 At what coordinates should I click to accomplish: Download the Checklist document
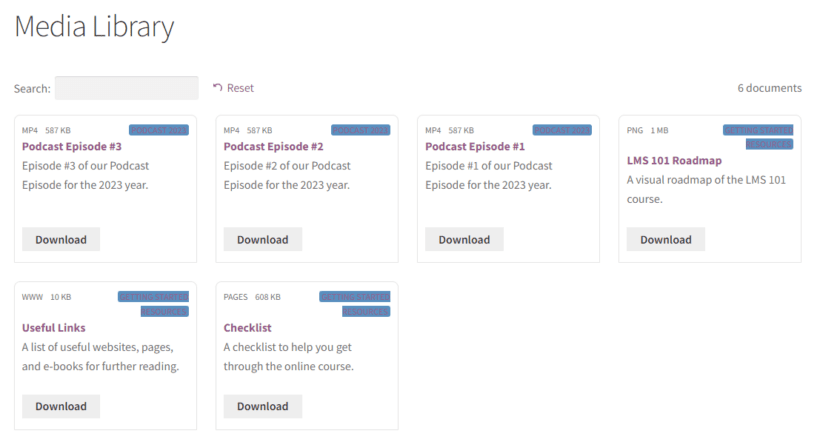click(x=263, y=406)
